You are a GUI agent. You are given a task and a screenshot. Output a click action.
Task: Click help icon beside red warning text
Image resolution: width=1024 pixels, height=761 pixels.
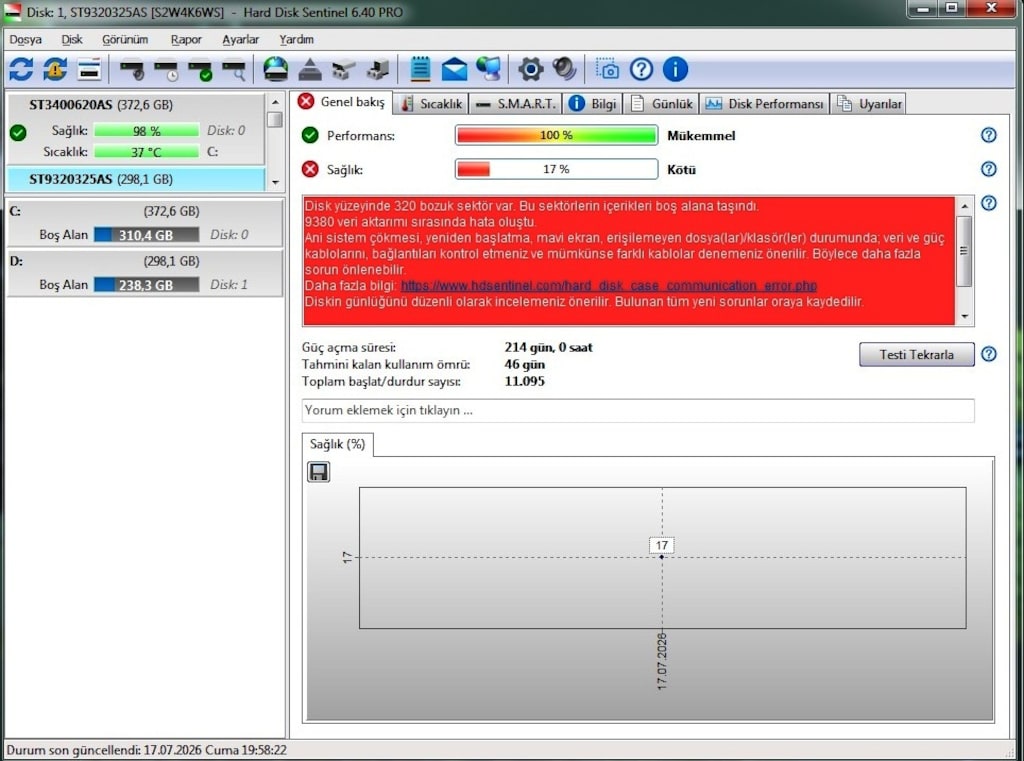[989, 203]
